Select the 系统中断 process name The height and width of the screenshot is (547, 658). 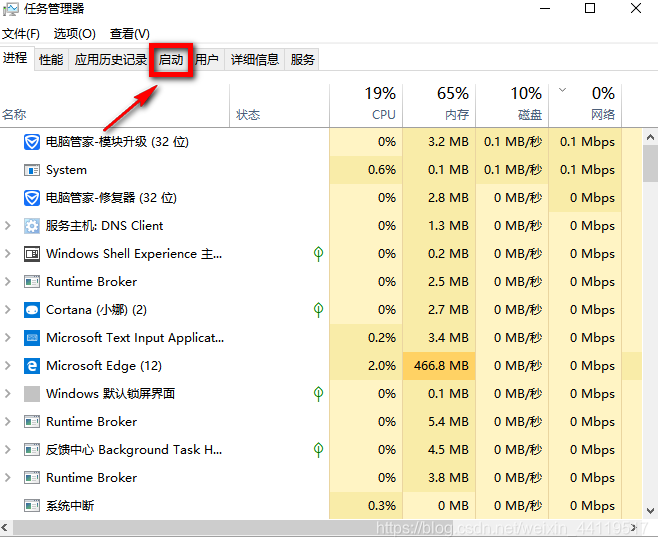pyautogui.click(x=70, y=506)
